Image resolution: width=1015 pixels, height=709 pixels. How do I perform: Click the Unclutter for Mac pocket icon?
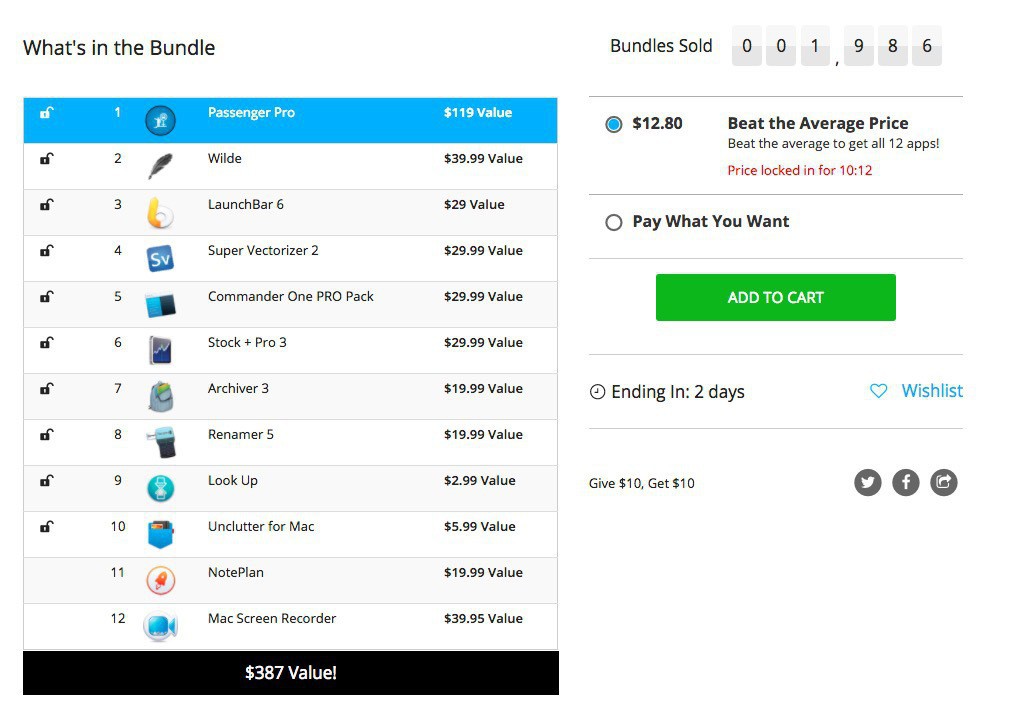160,534
